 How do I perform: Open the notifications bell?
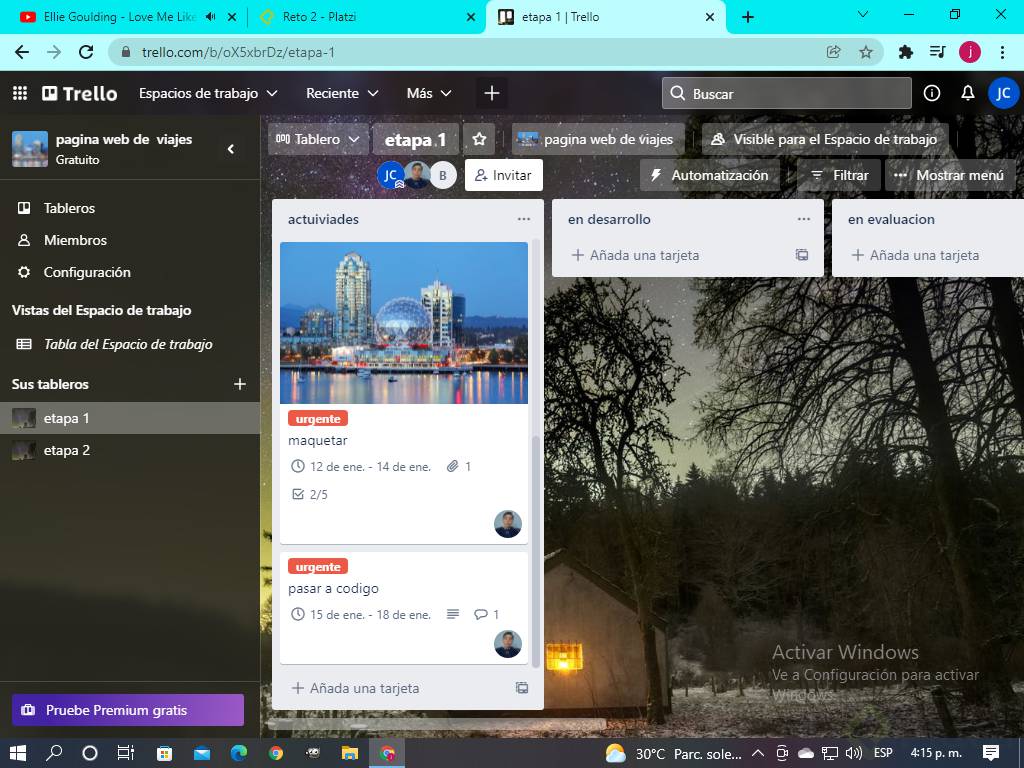pyautogui.click(x=968, y=93)
